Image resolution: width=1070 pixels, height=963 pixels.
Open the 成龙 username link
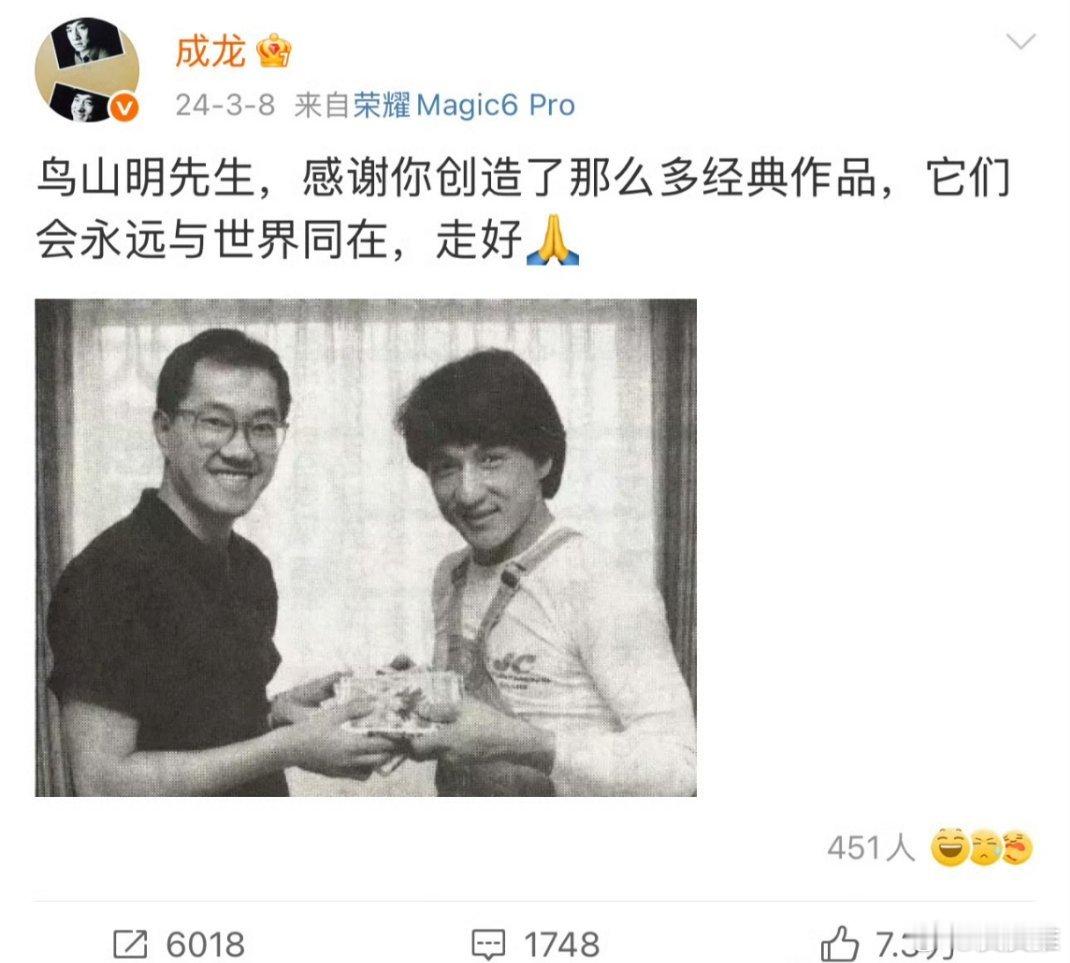(x=210, y=51)
